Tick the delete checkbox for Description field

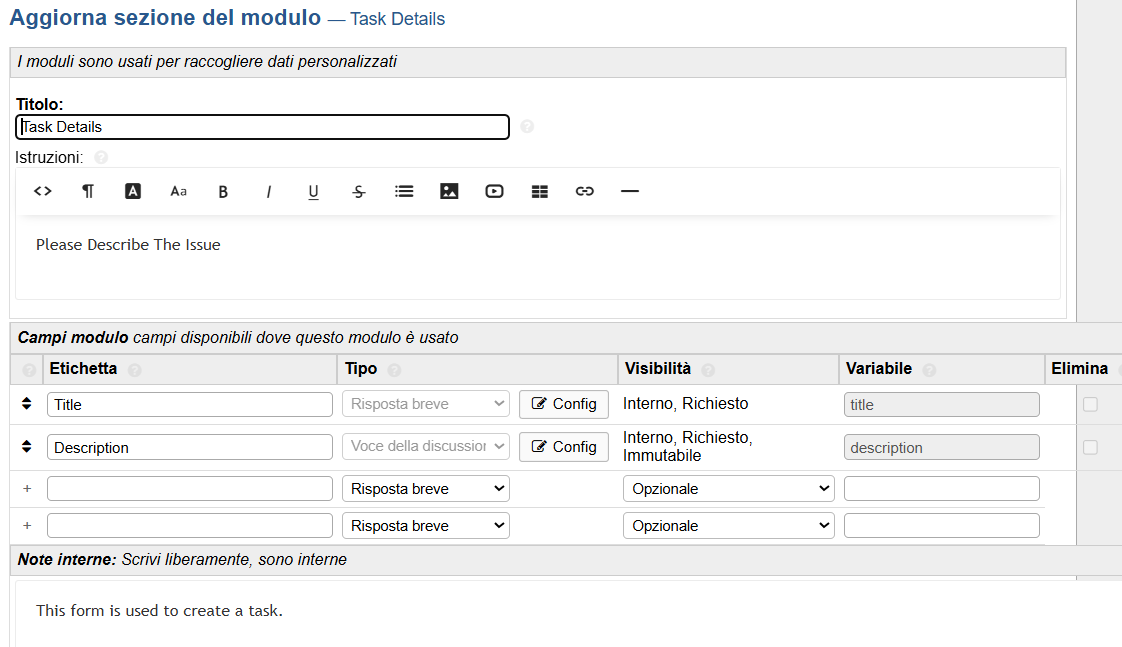point(1090,447)
